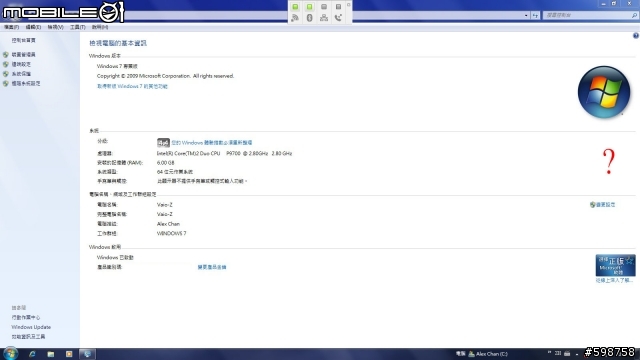This screenshot has width=640, height=360.
Task: Click the Bluetooth icon in floating panel
Action: [x=309, y=18]
